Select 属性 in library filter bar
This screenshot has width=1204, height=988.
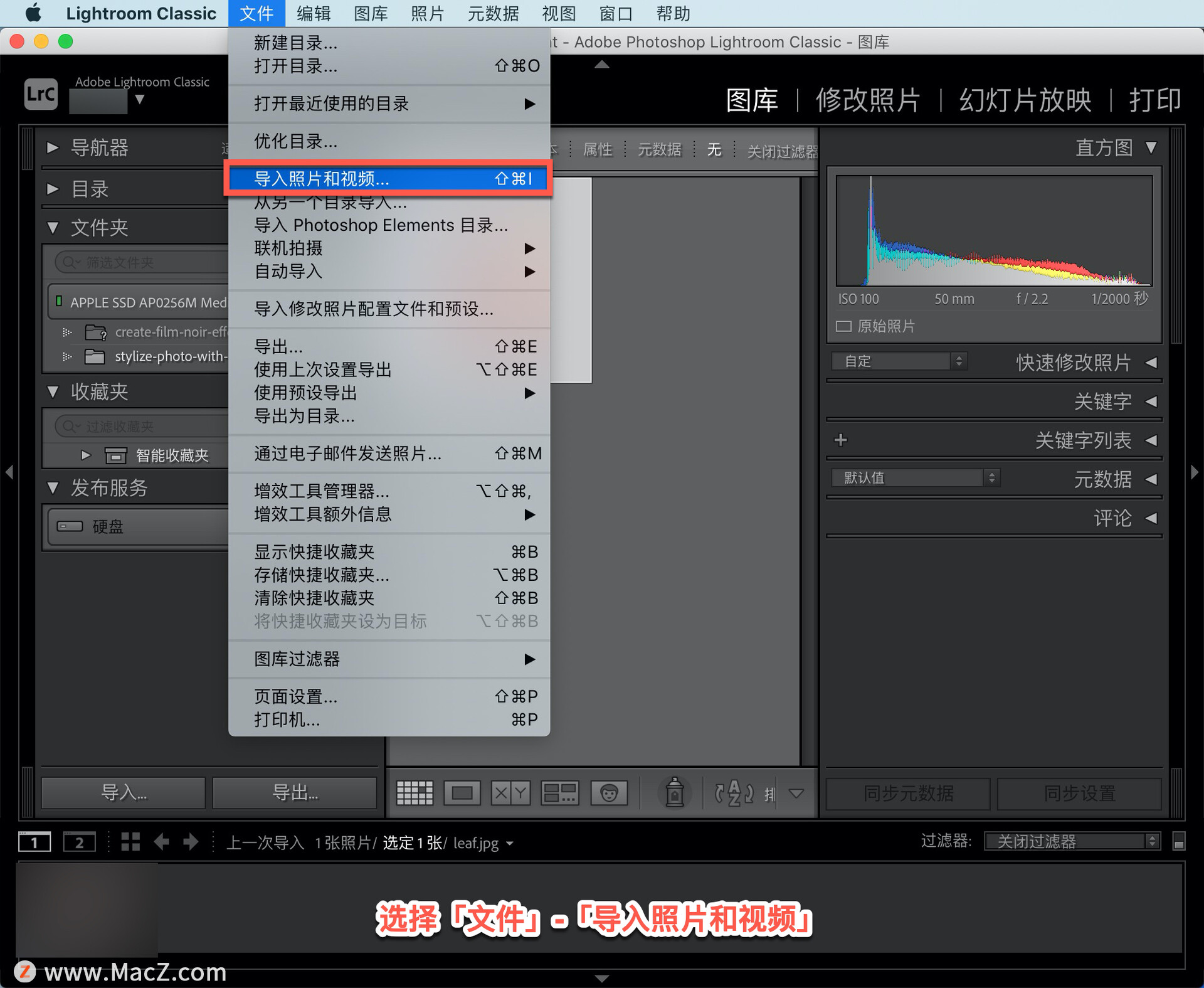click(597, 149)
